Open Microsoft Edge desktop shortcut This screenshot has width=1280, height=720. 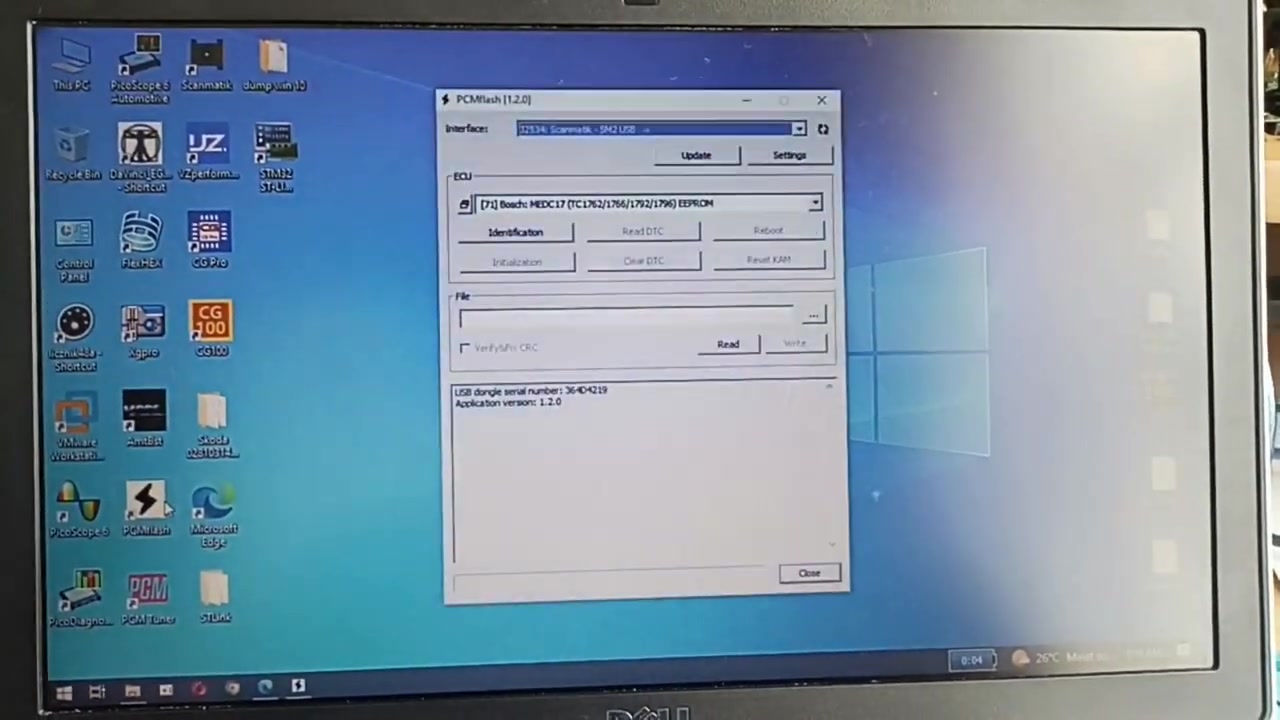(213, 516)
